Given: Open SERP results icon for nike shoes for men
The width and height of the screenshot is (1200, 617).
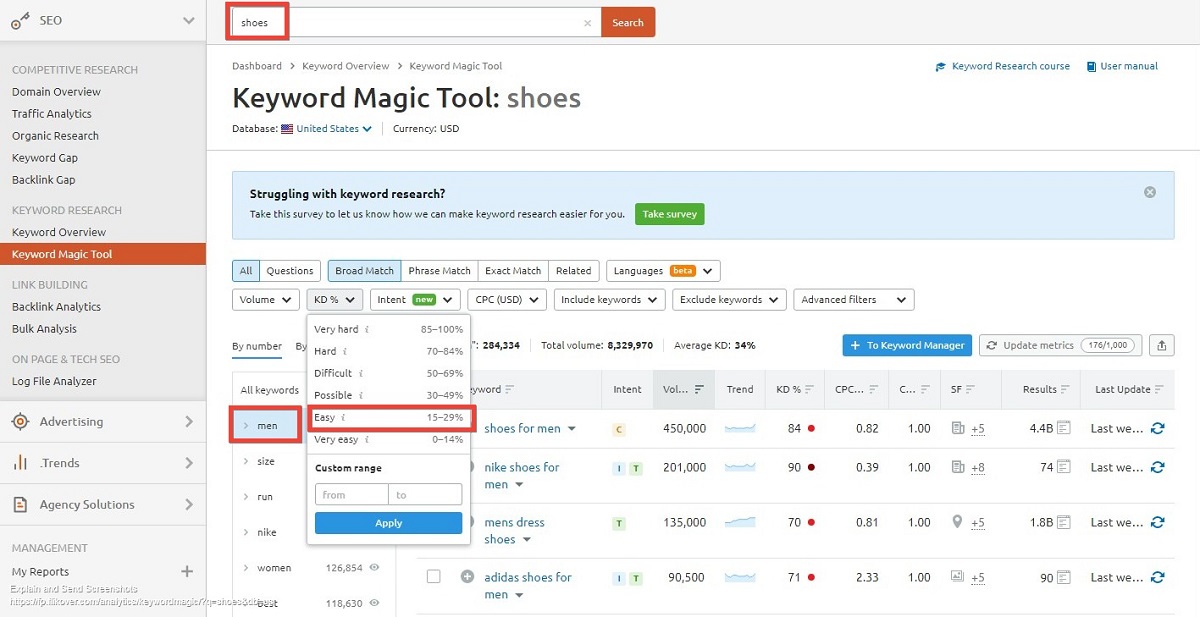Looking at the screenshot, I should click(x=1064, y=467).
